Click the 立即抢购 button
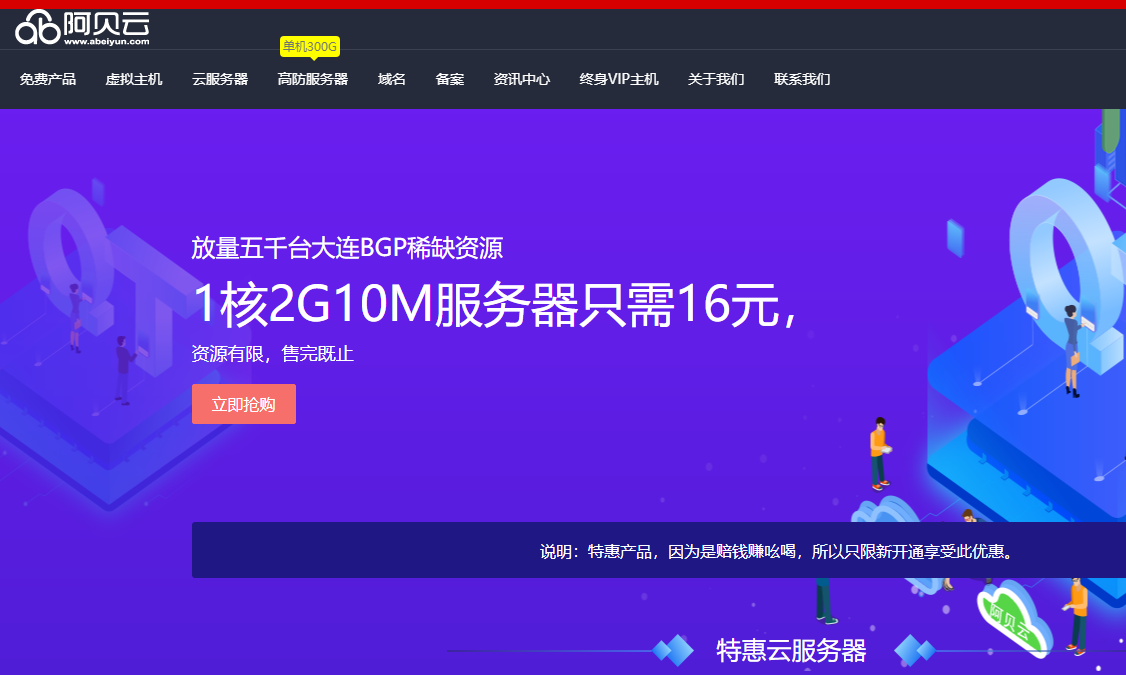 tap(243, 404)
